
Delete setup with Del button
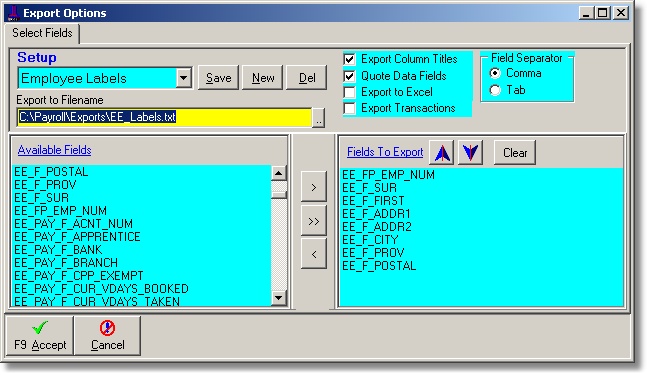pyautogui.click(x=307, y=78)
